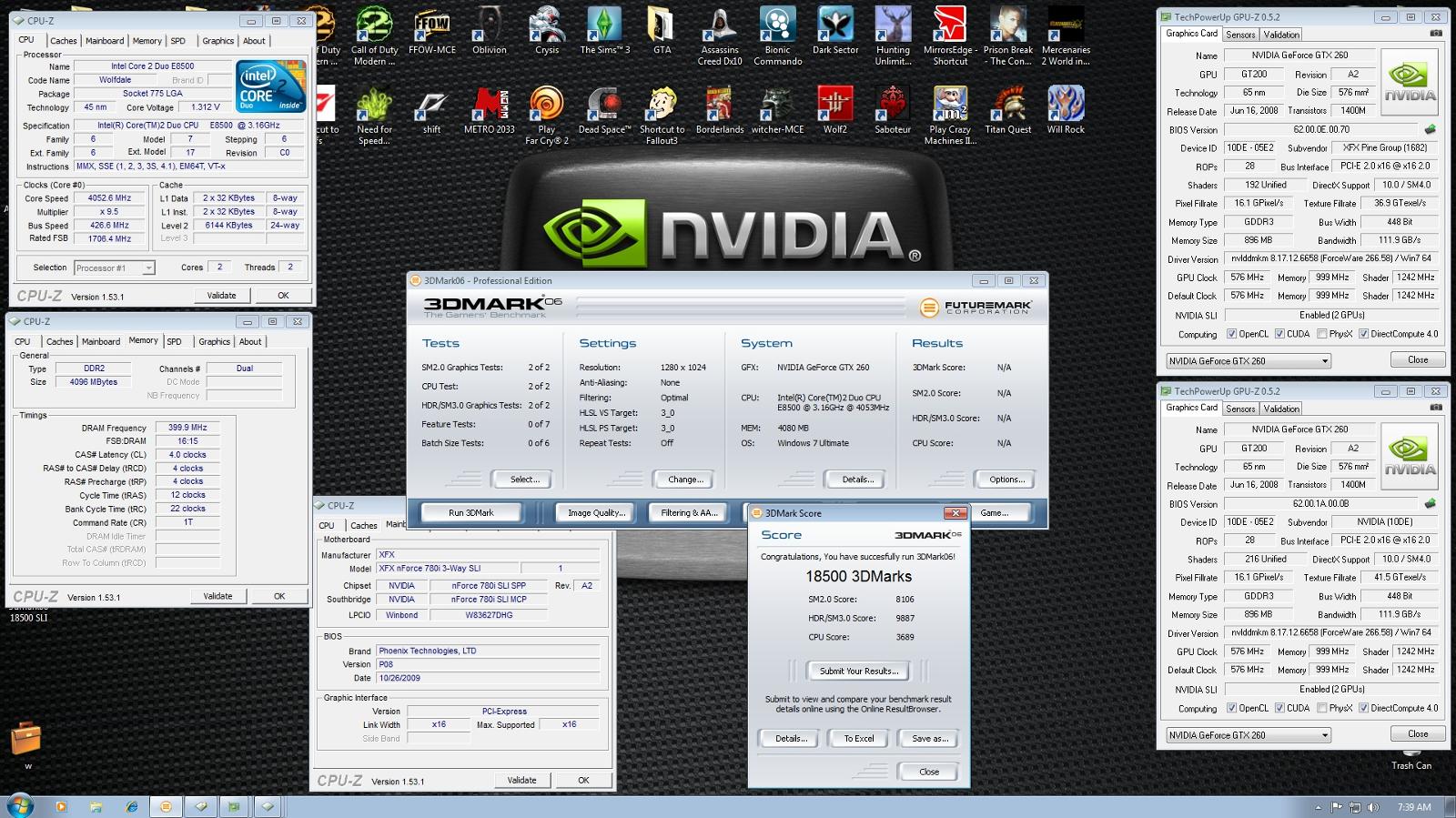1456x818 pixels.
Task: Click the taskbar clock showing 7:39 AM
Action: [x=1413, y=807]
